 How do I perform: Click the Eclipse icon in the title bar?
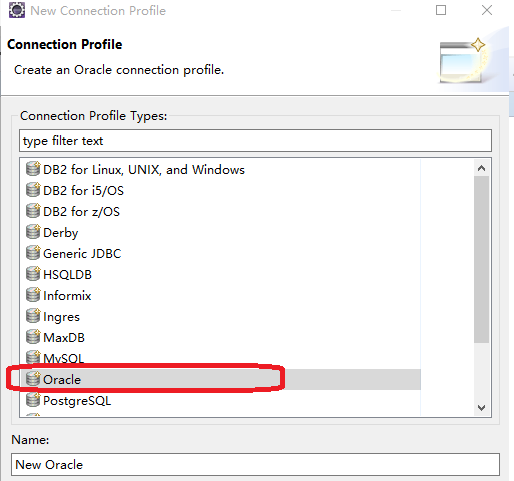coord(17,10)
